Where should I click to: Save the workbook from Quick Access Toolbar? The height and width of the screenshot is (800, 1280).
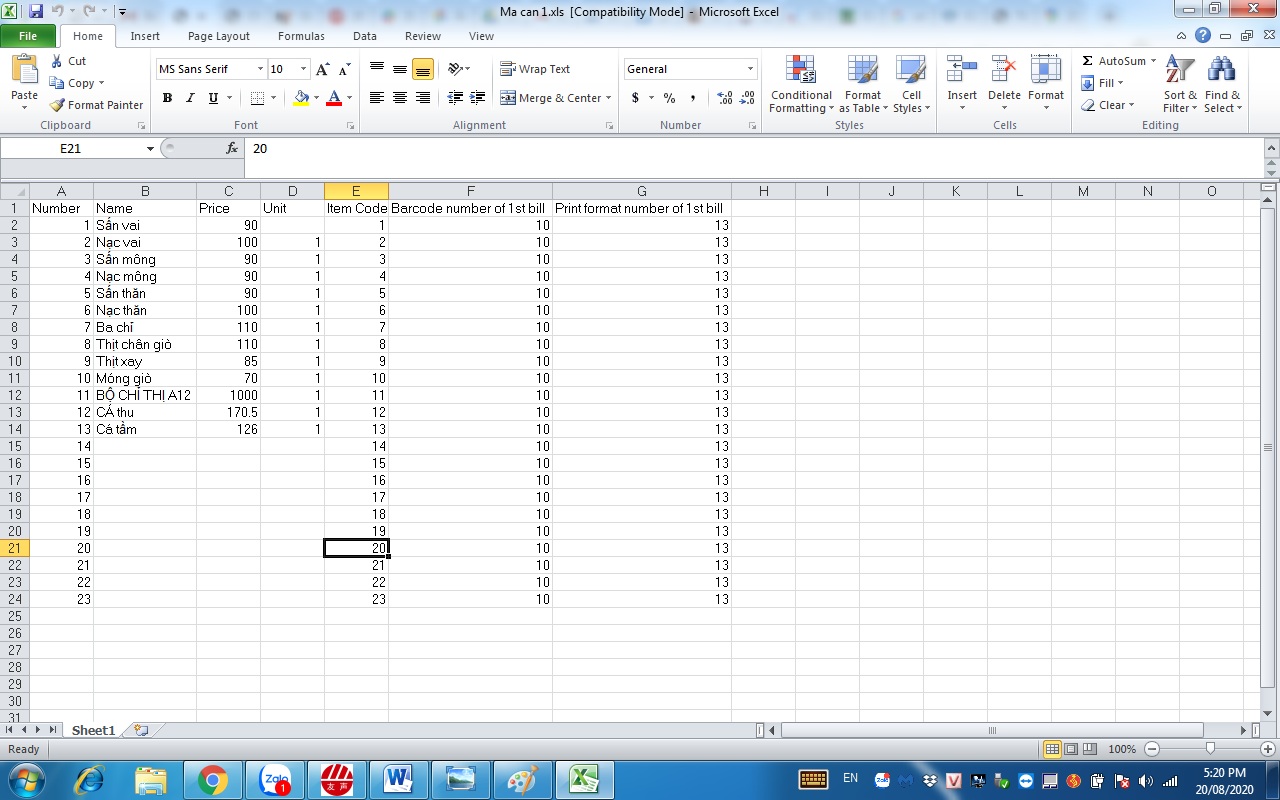36,12
